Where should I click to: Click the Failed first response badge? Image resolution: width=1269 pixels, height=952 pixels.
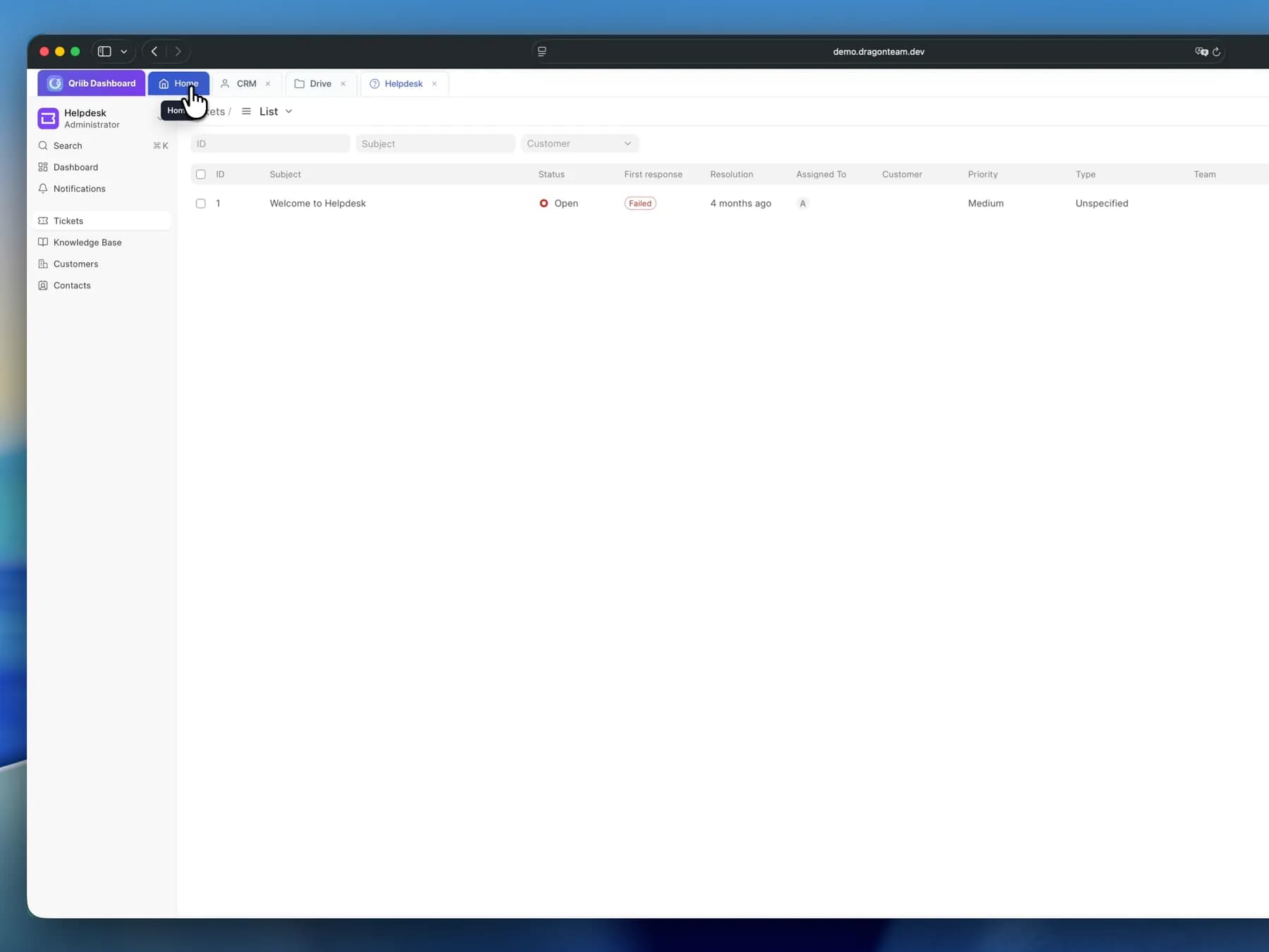point(640,204)
